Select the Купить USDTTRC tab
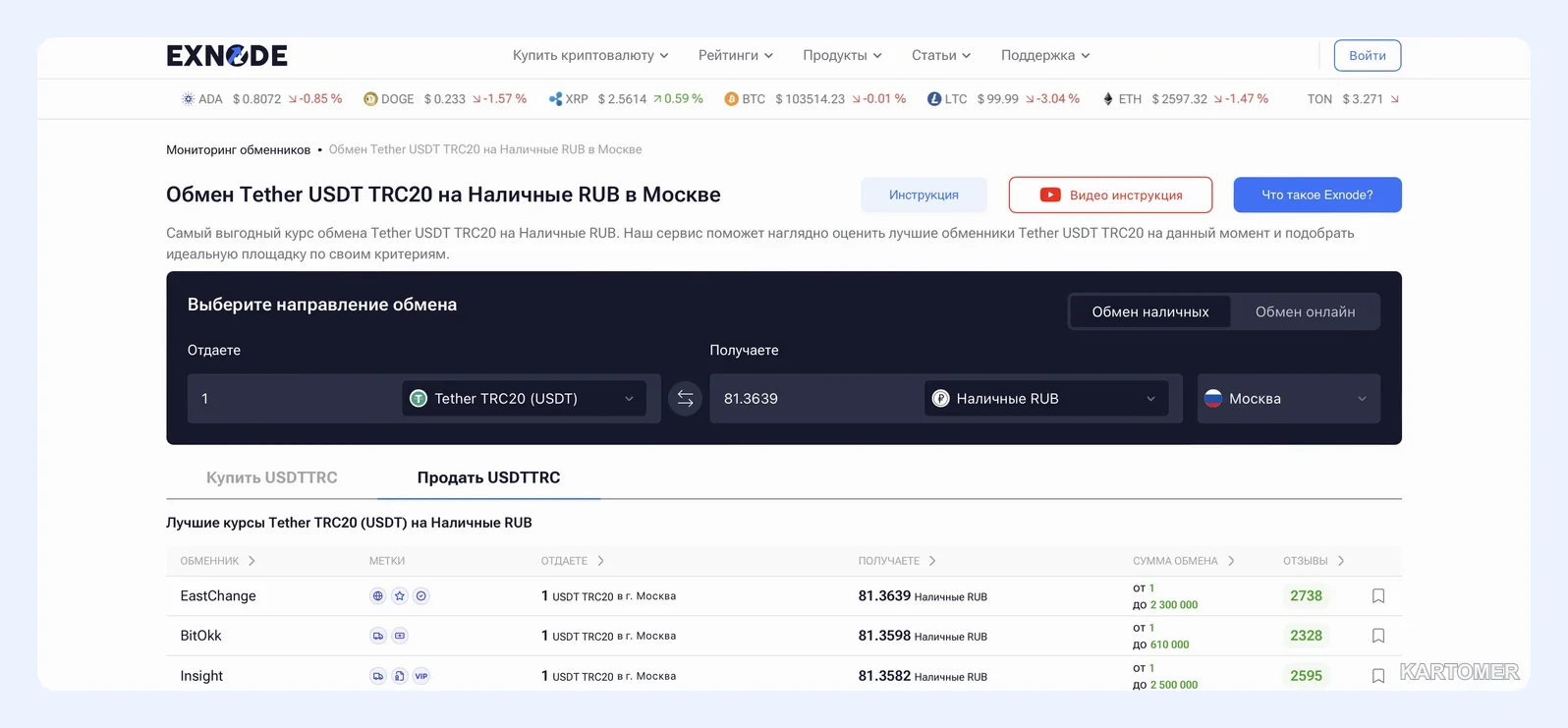Image resolution: width=1568 pixels, height=728 pixels. [x=272, y=477]
